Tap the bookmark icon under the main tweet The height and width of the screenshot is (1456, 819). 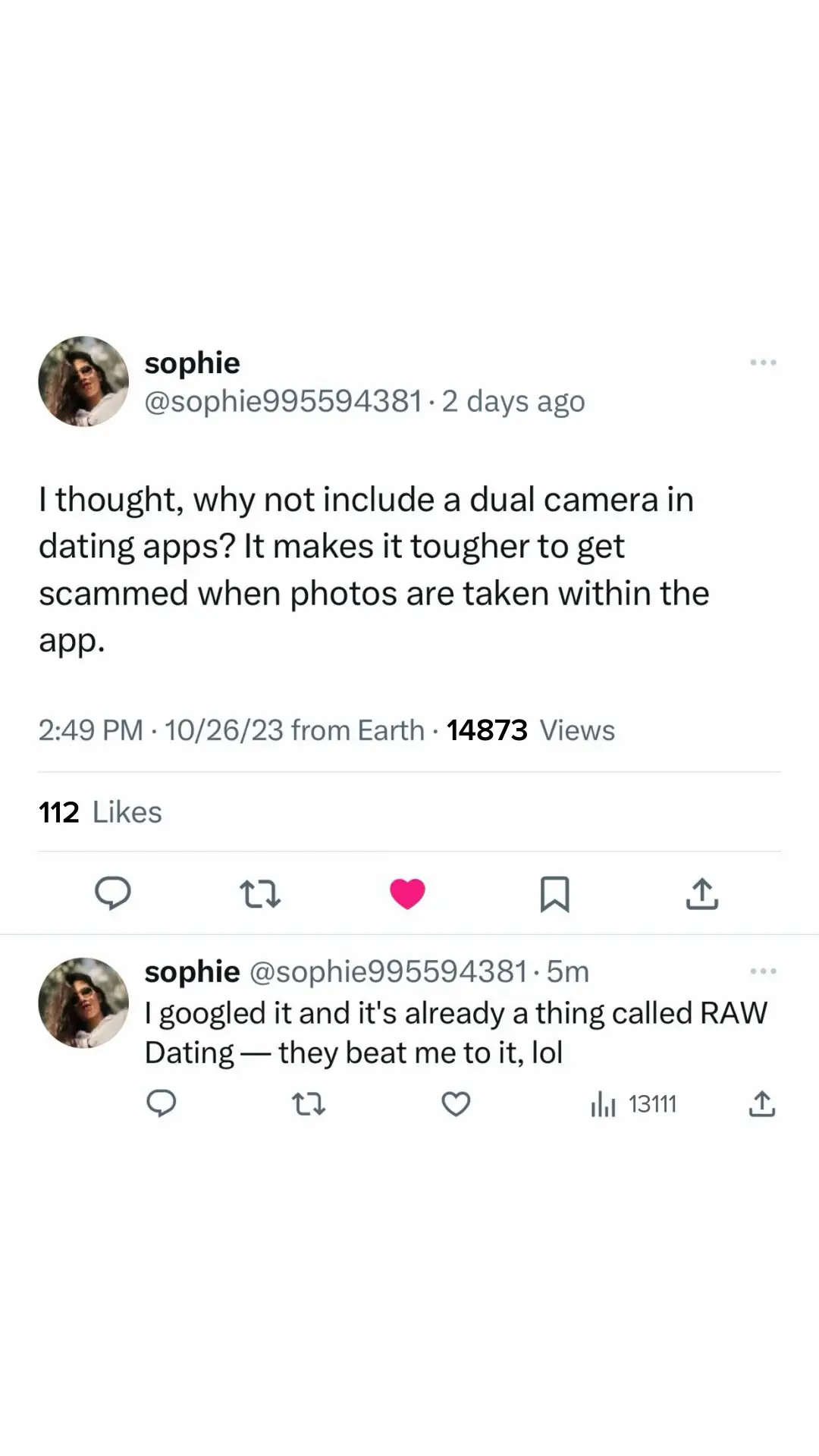pos(556,895)
